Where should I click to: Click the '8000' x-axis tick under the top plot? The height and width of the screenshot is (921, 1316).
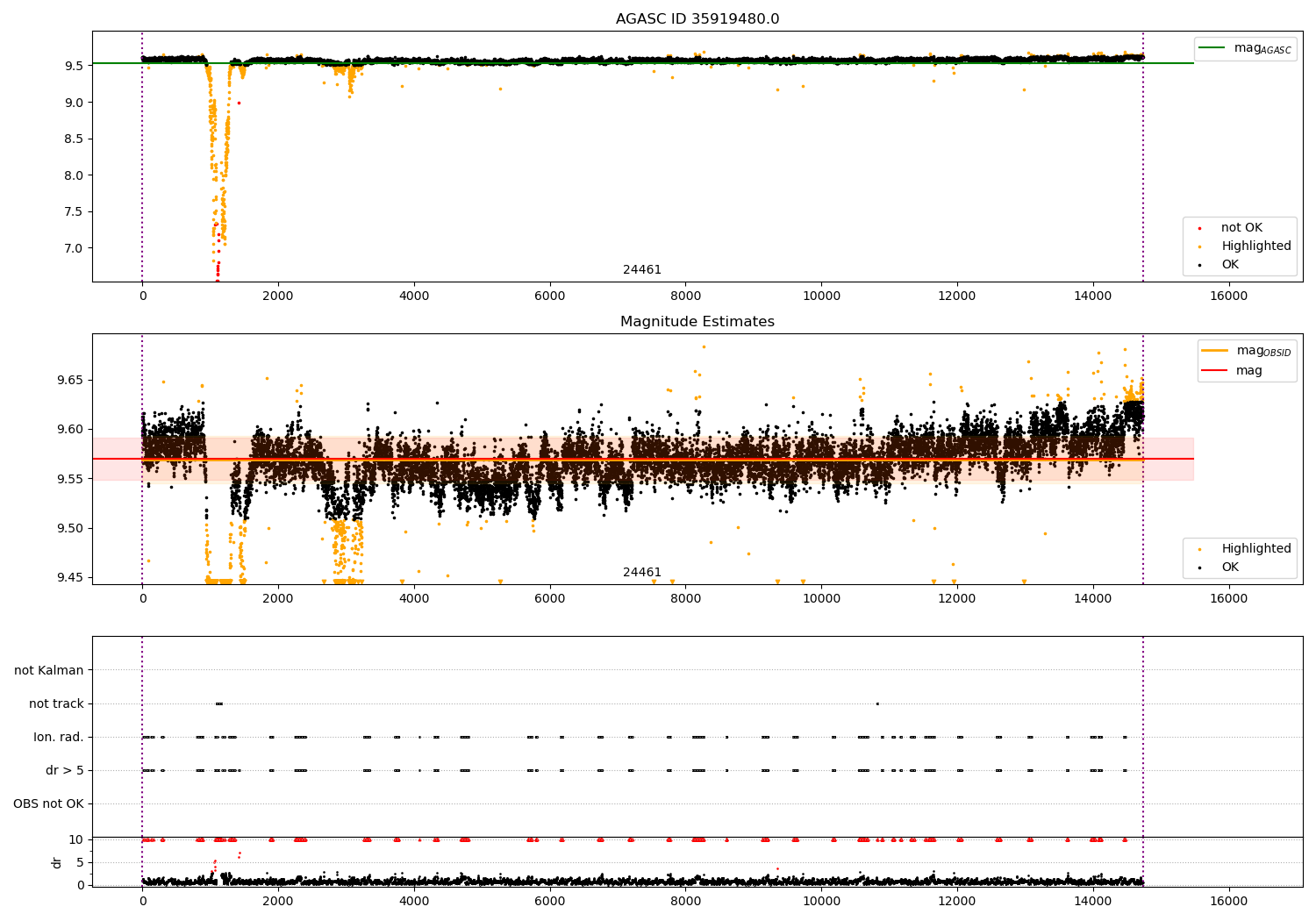685,296
